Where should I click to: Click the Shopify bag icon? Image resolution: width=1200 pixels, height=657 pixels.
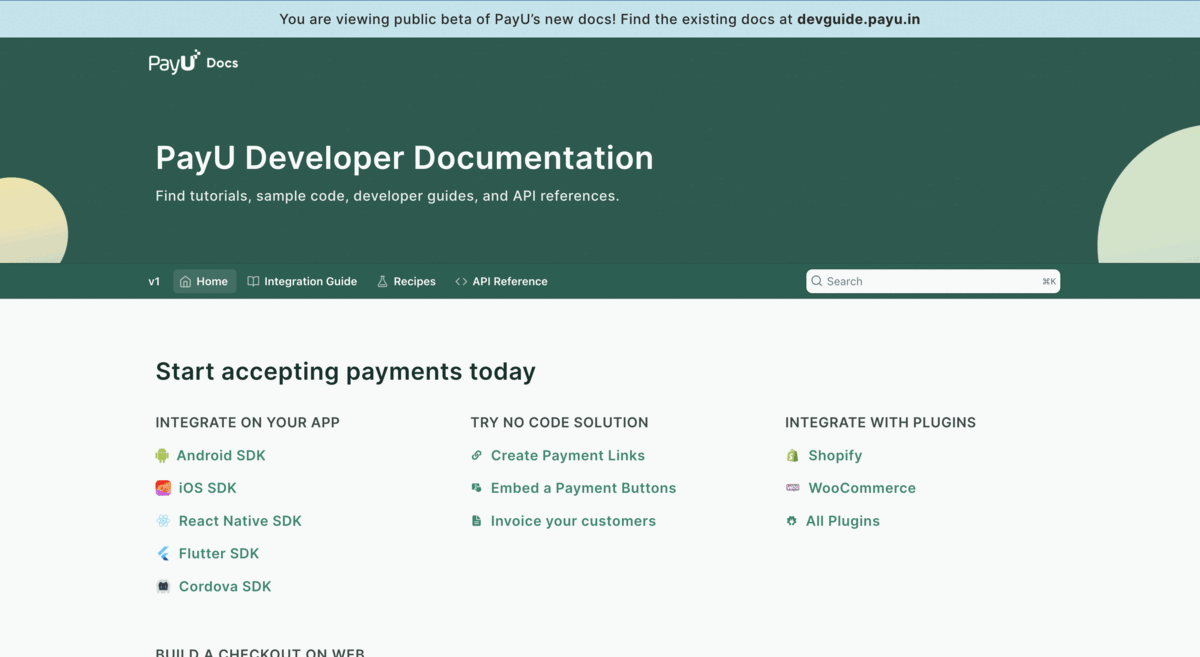(792, 456)
